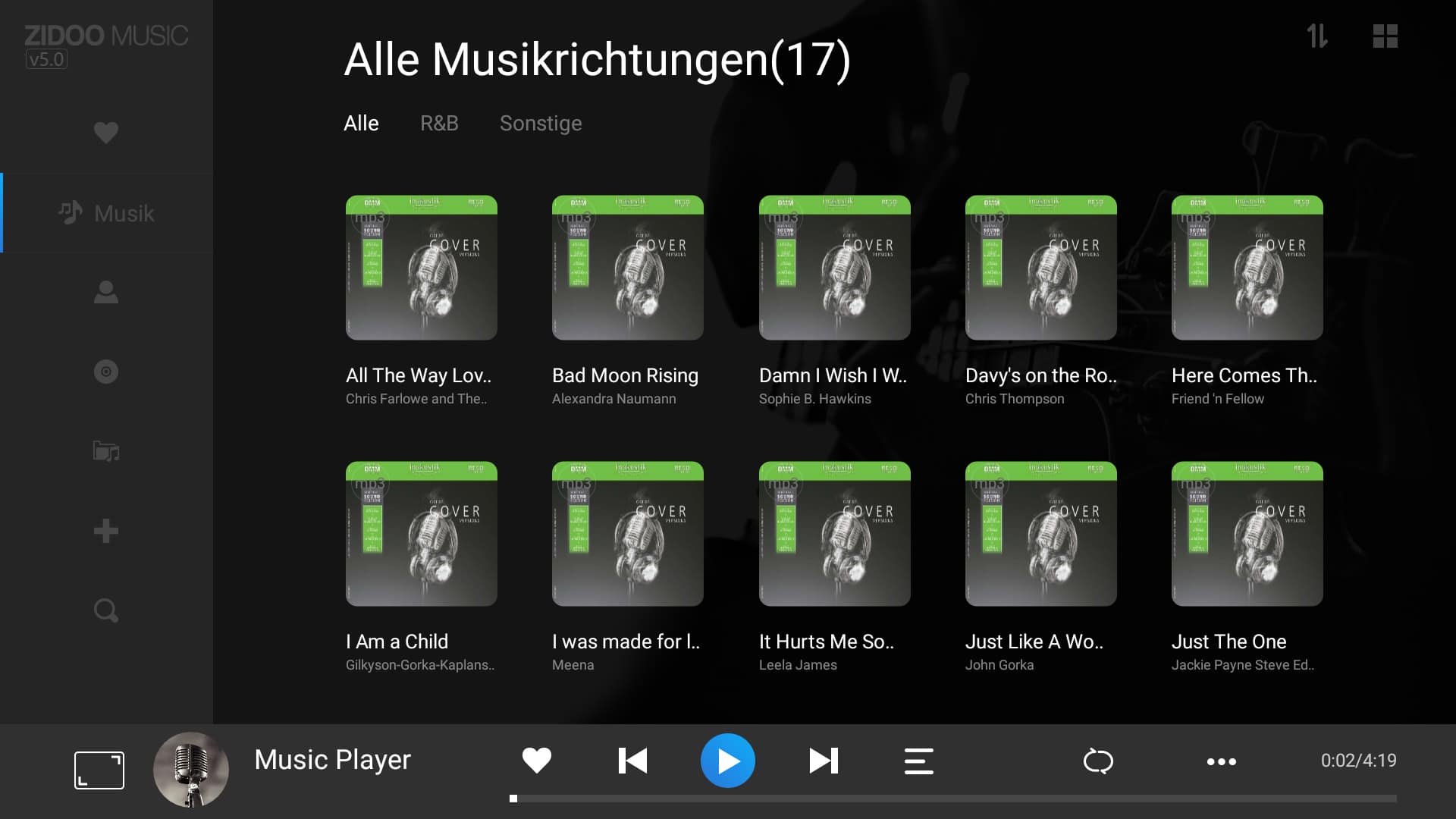This screenshot has width=1456, height=819.
Task: Switch to grid view icon at top right
Action: point(1385,36)
